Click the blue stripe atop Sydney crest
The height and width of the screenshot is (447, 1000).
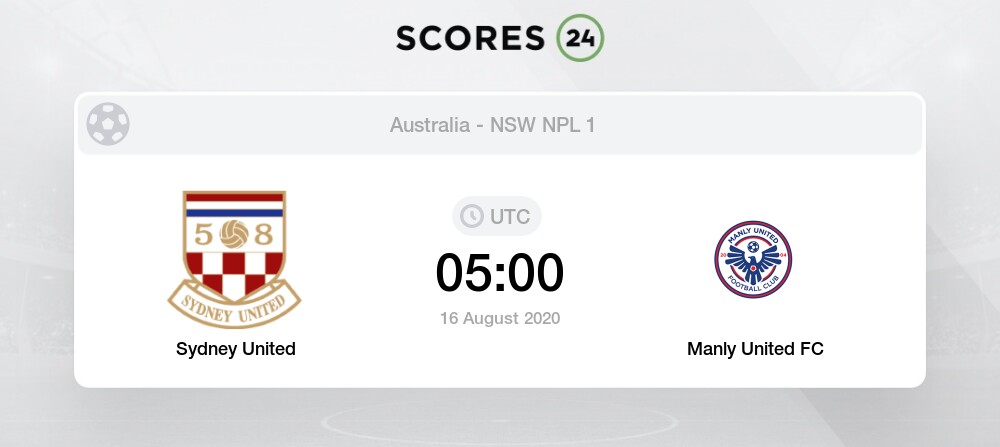coord(234,213)
